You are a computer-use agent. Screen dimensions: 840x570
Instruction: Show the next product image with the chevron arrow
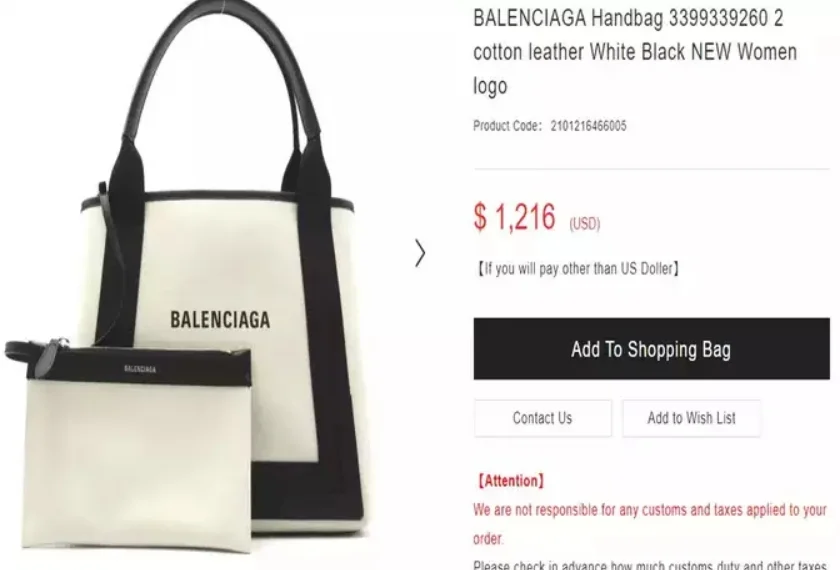[x=420, y=253]
